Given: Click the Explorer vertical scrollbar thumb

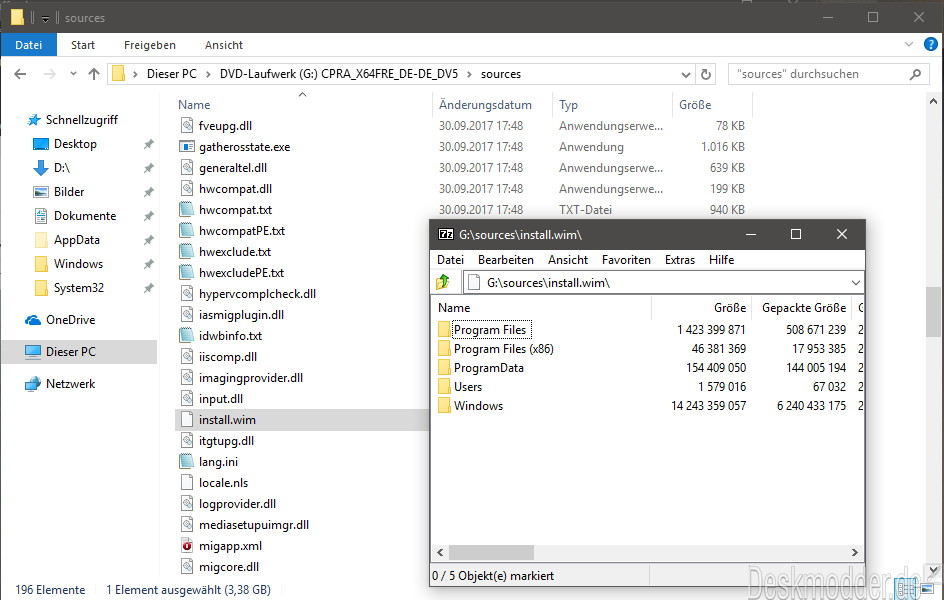Looking at the screenshot, I should pyautogui.click(x=933, y=312).
